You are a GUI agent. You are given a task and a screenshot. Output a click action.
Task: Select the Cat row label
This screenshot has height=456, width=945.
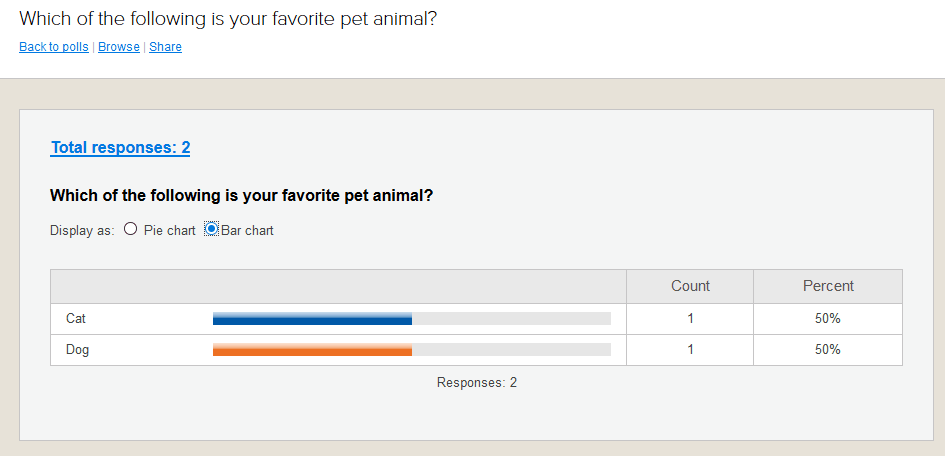(x=76, y=319)
